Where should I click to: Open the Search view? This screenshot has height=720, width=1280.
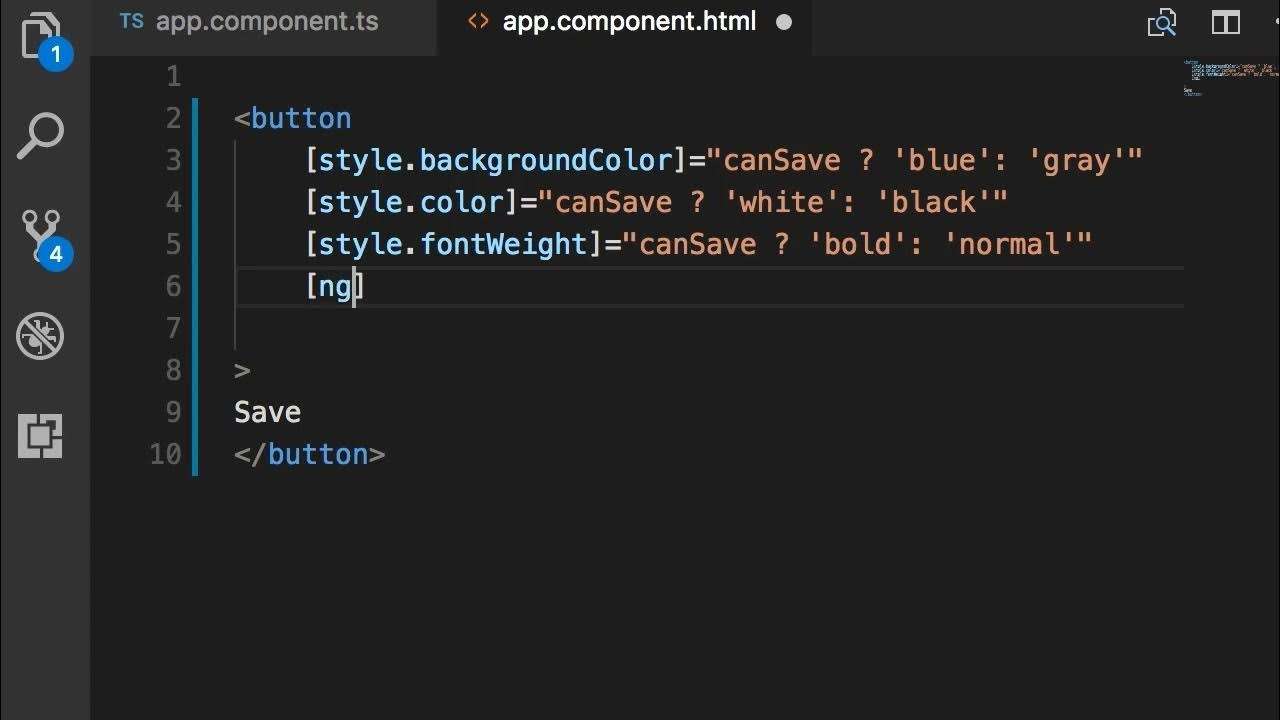pos(41,137)
